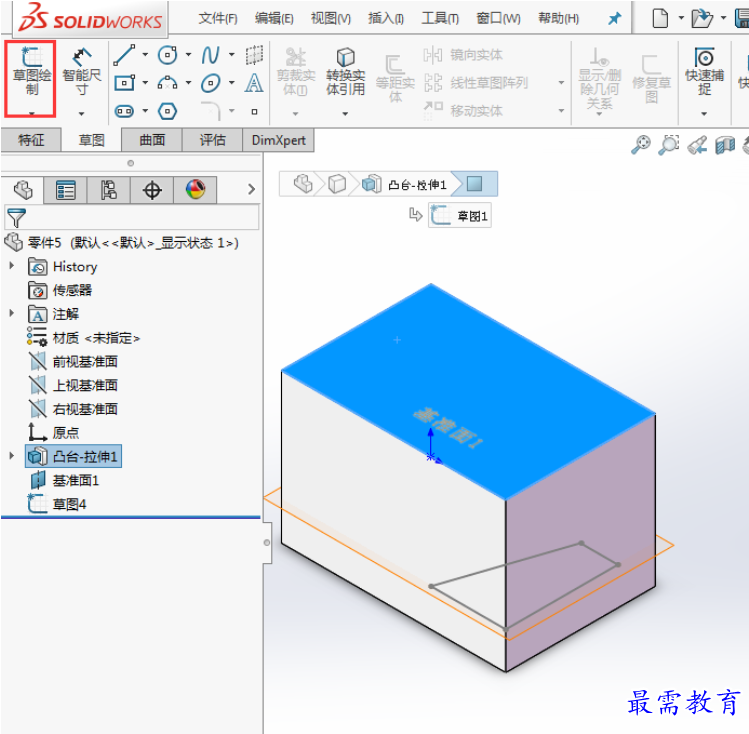This screenshot has width=749, height=734.
Task: Open the 插入(I) menu
Action: (385, 19)
